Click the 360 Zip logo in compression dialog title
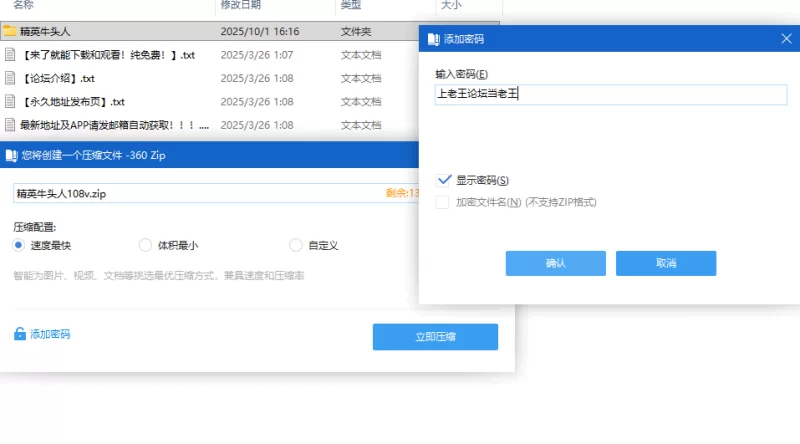This screenshot has height=444, width=800. 11,155
